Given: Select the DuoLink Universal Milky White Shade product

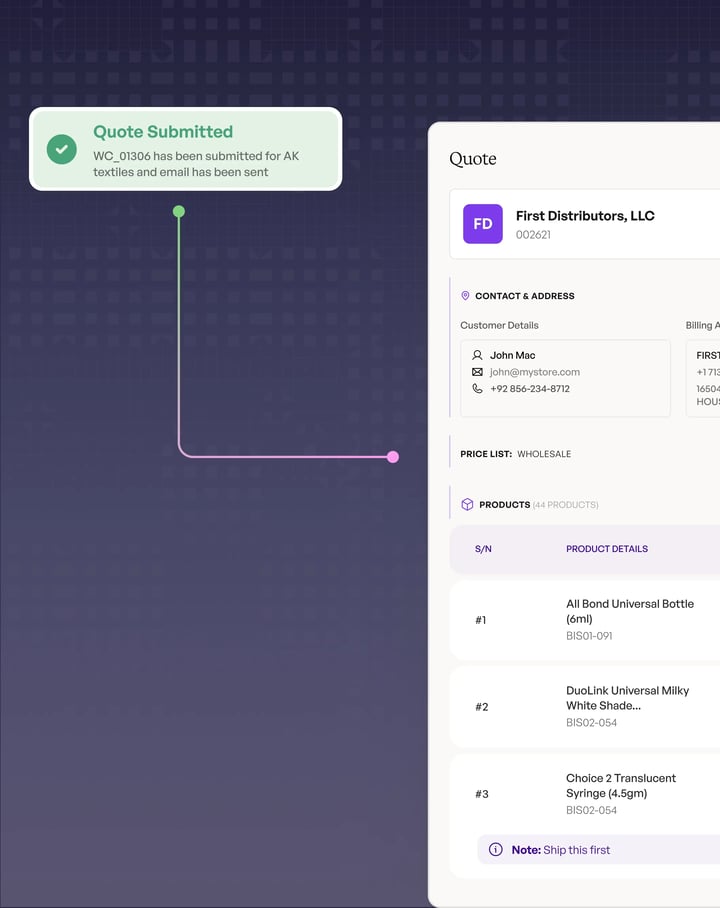Looking at the screenshot, I should tap(627, 698).
